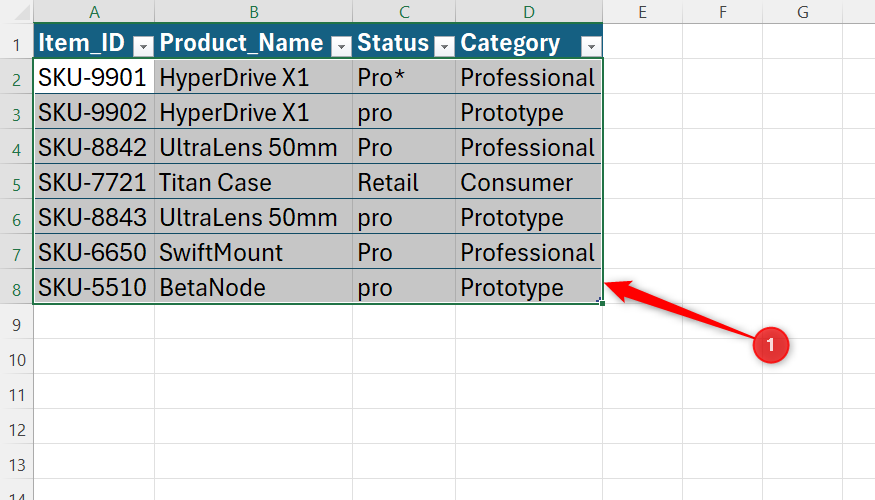Select cell SKU-9901
Viewport: 875px width, 500px height.
pos(94,76)
